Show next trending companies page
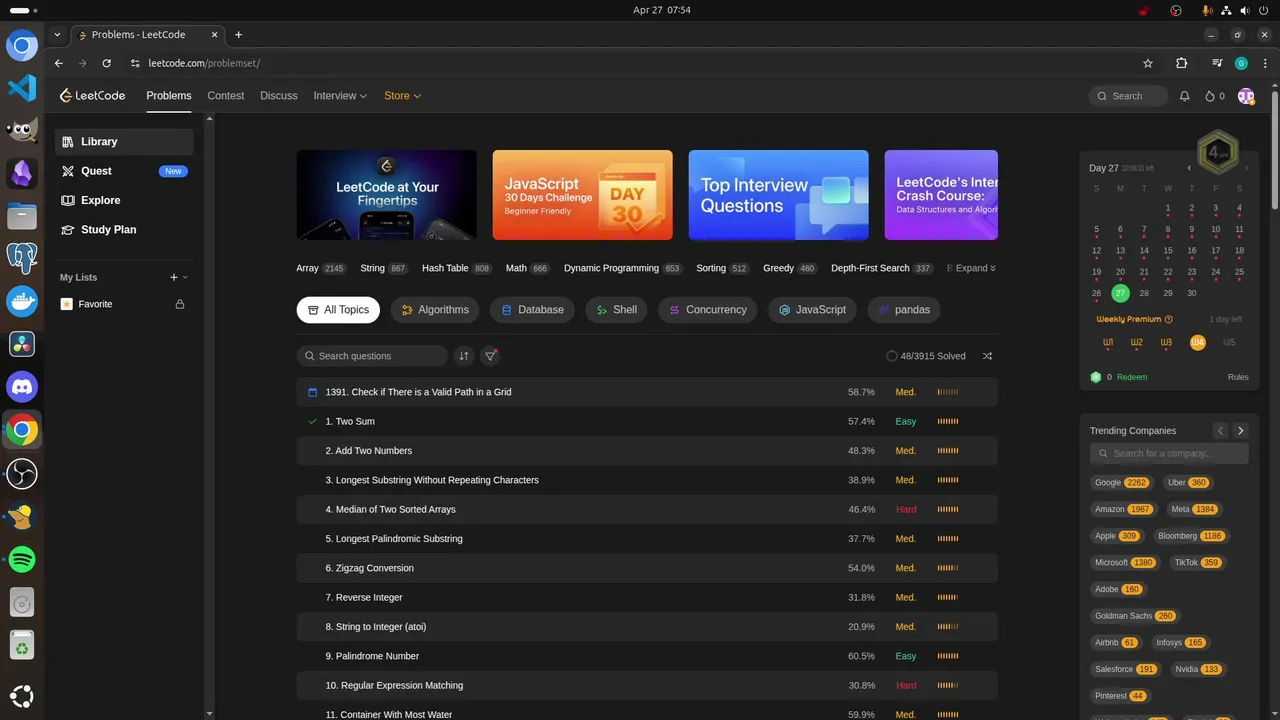 [1241, 431]
